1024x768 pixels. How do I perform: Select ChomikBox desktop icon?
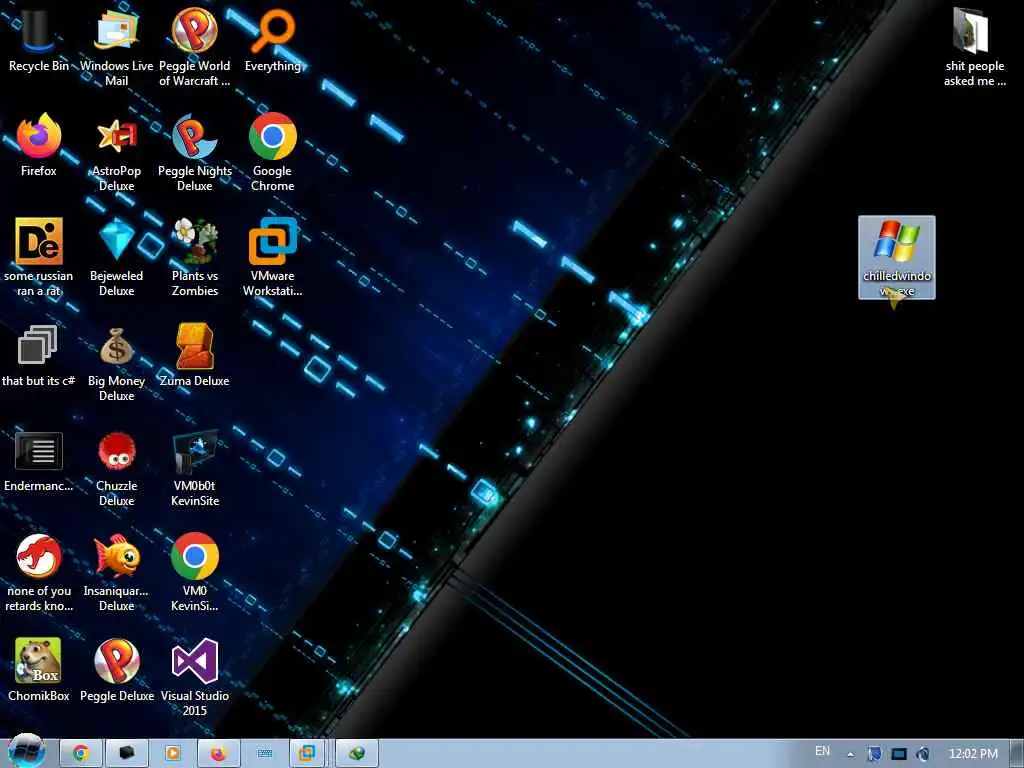(x=39, y=670)
